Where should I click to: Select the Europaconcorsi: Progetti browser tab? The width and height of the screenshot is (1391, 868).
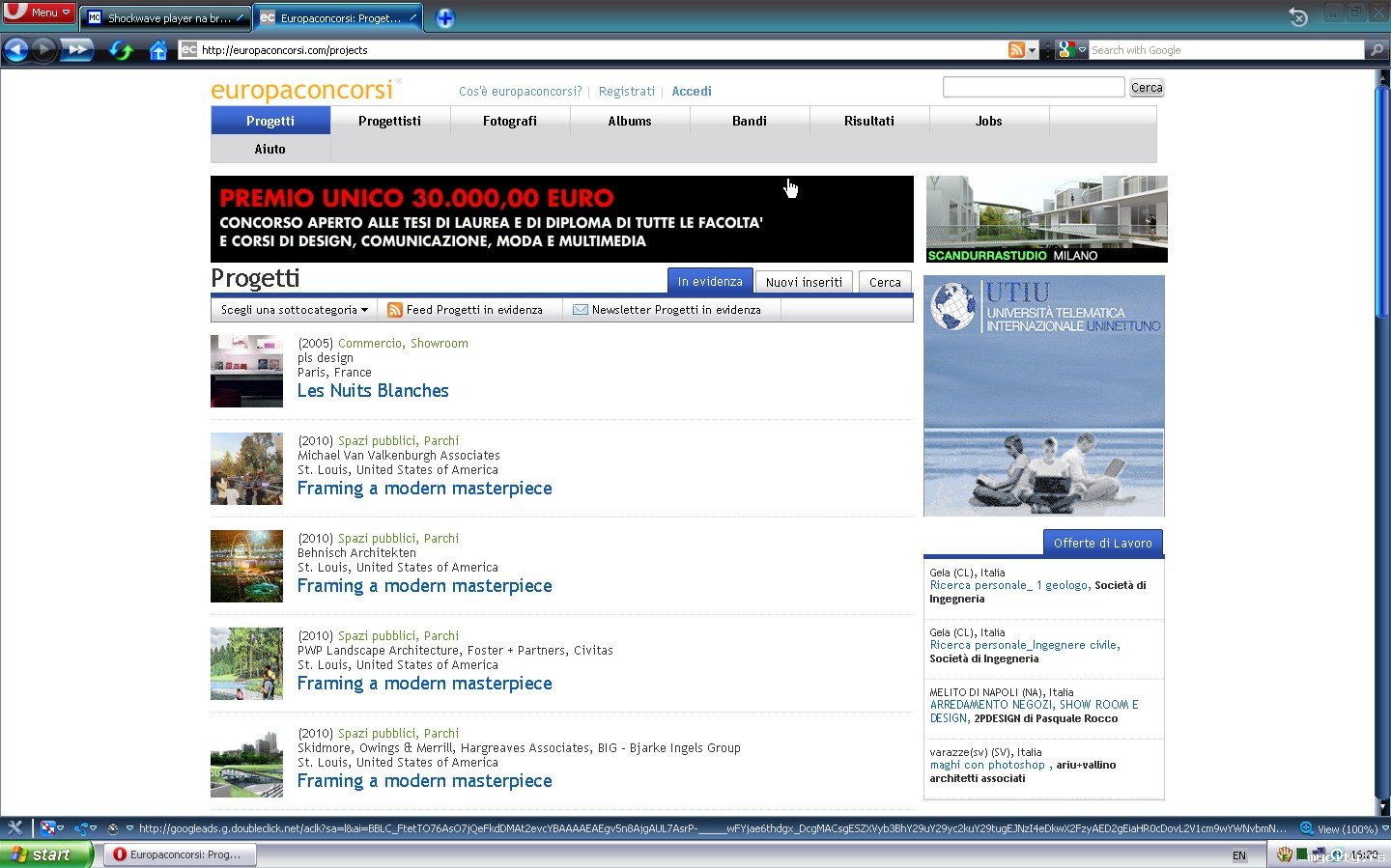pyautogui.click(x=338, y=17)
